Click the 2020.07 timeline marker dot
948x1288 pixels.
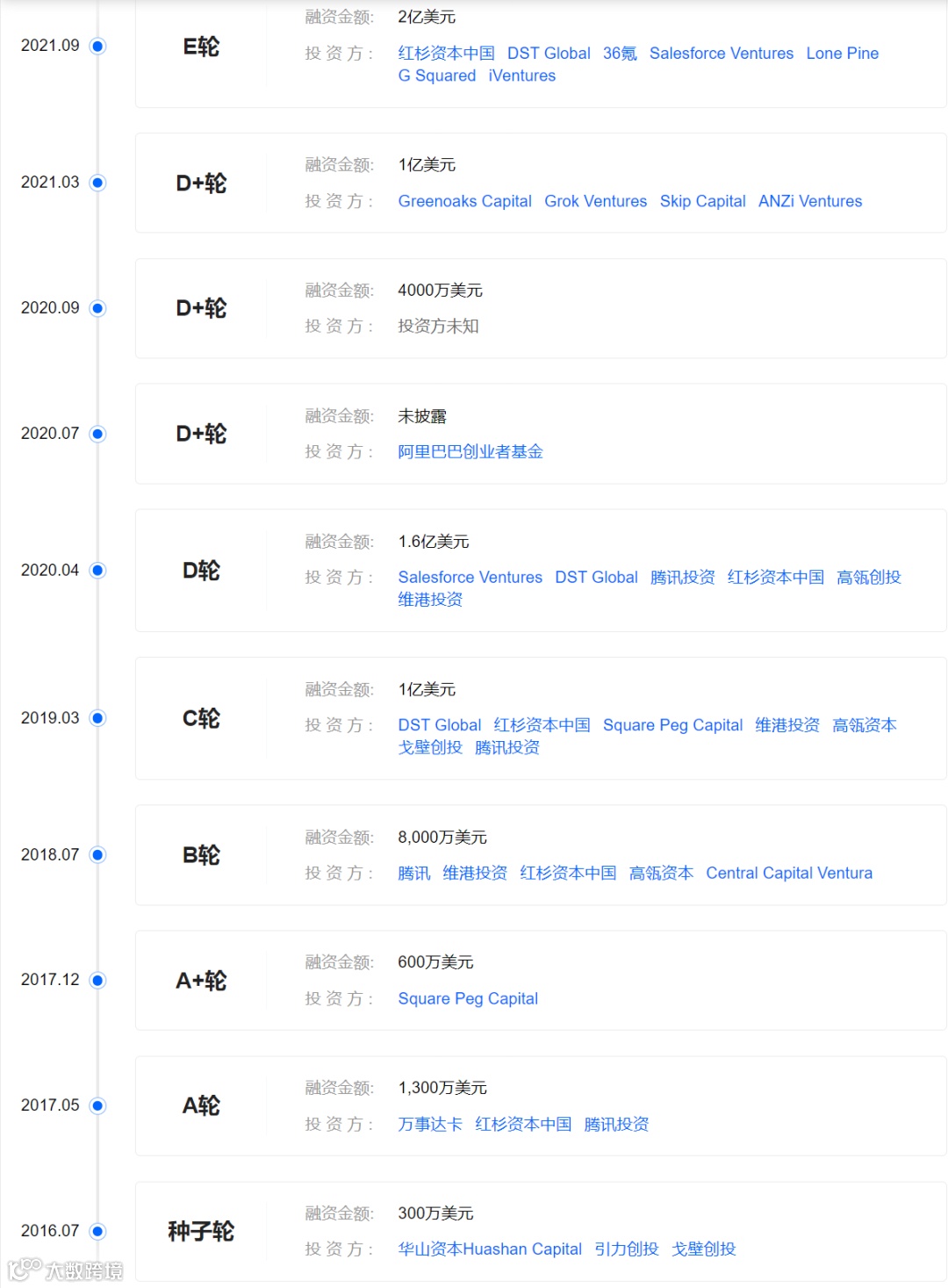pos(98,434)
